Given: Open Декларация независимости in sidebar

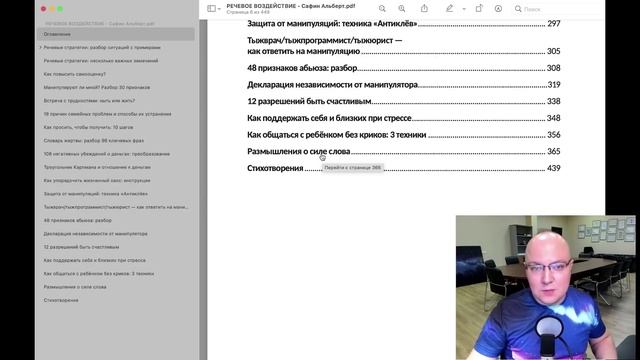Looking at the screenshot, I should [x=96, y=234].
